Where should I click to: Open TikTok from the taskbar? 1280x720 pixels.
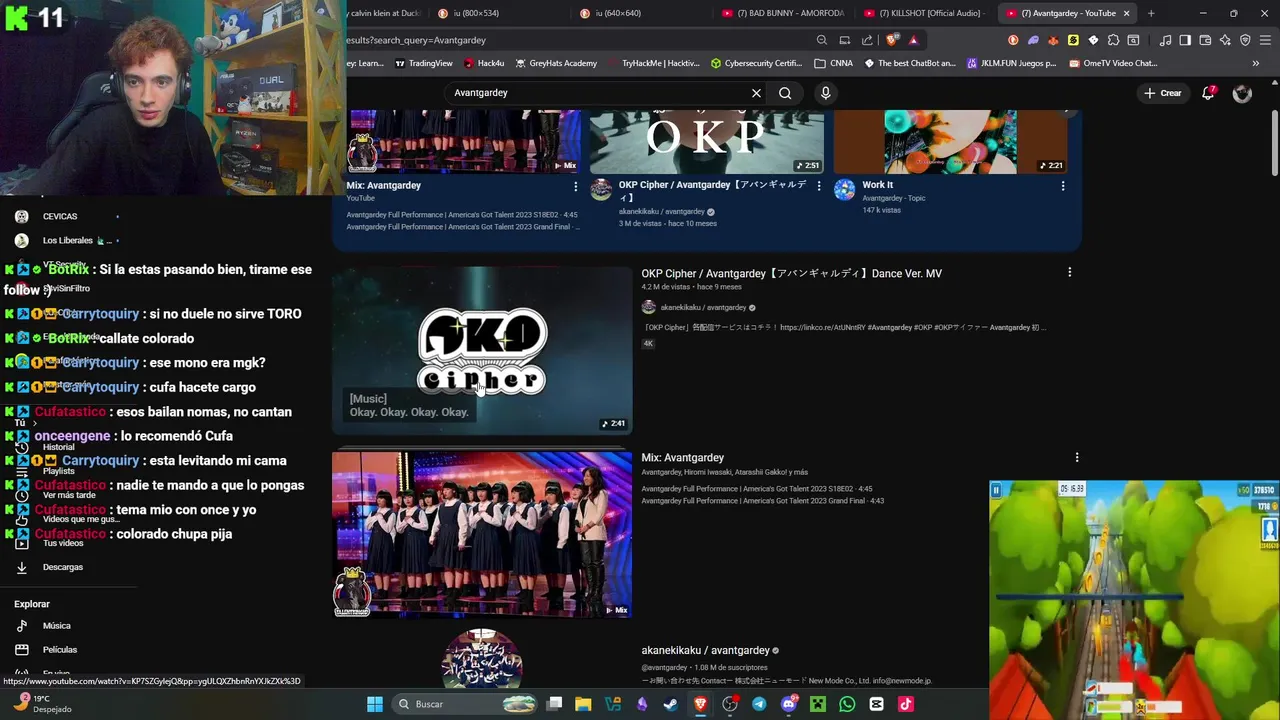tap(906, 704)
